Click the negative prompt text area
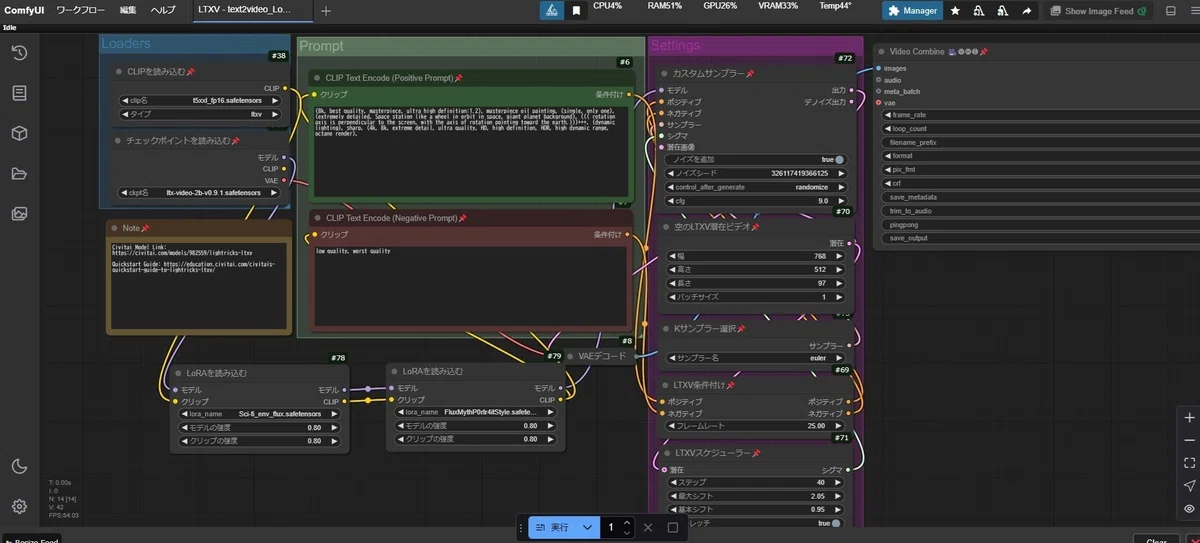1200x543 pixels. click(x=472, y=285)
